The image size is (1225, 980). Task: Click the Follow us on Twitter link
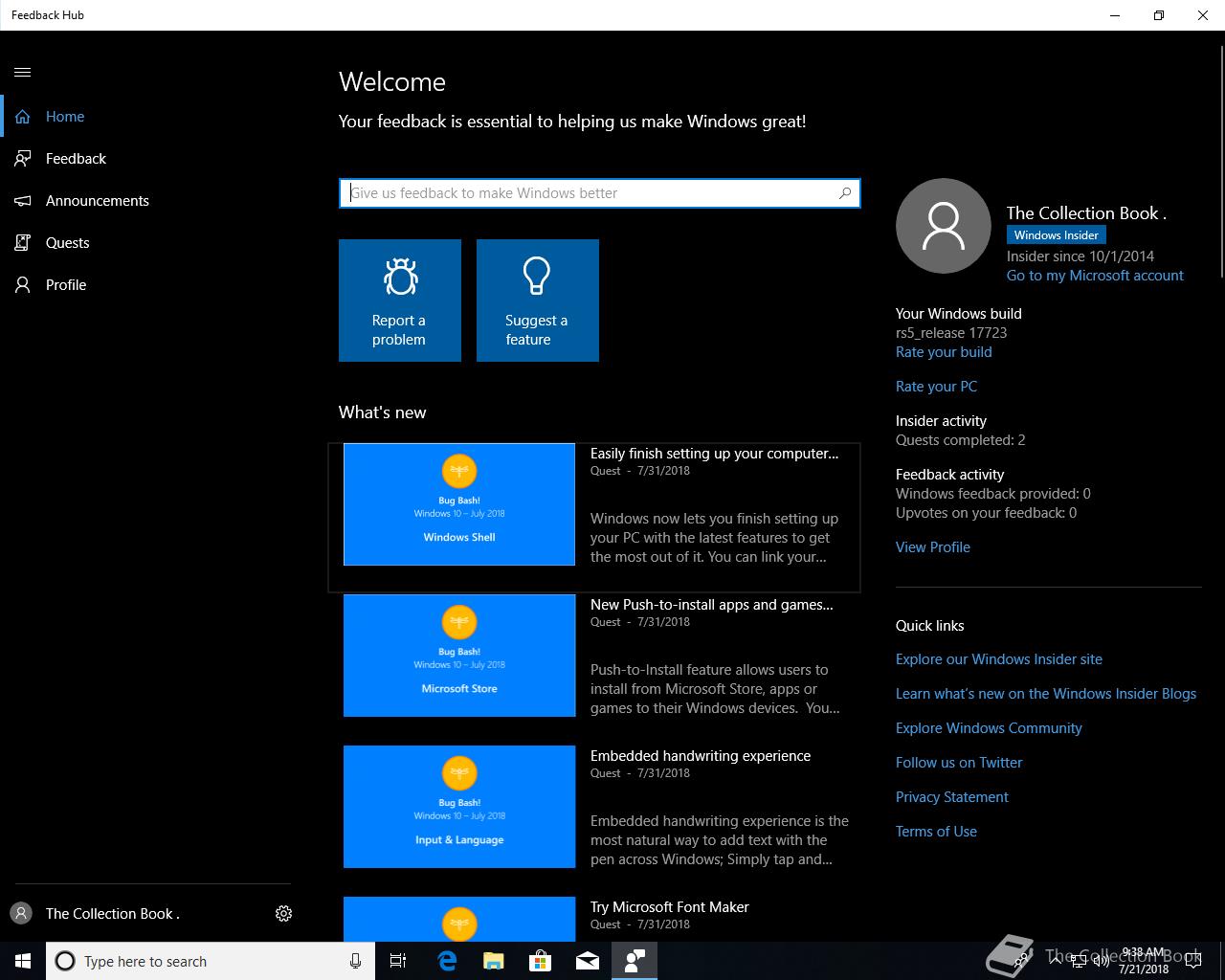(959, 763)
